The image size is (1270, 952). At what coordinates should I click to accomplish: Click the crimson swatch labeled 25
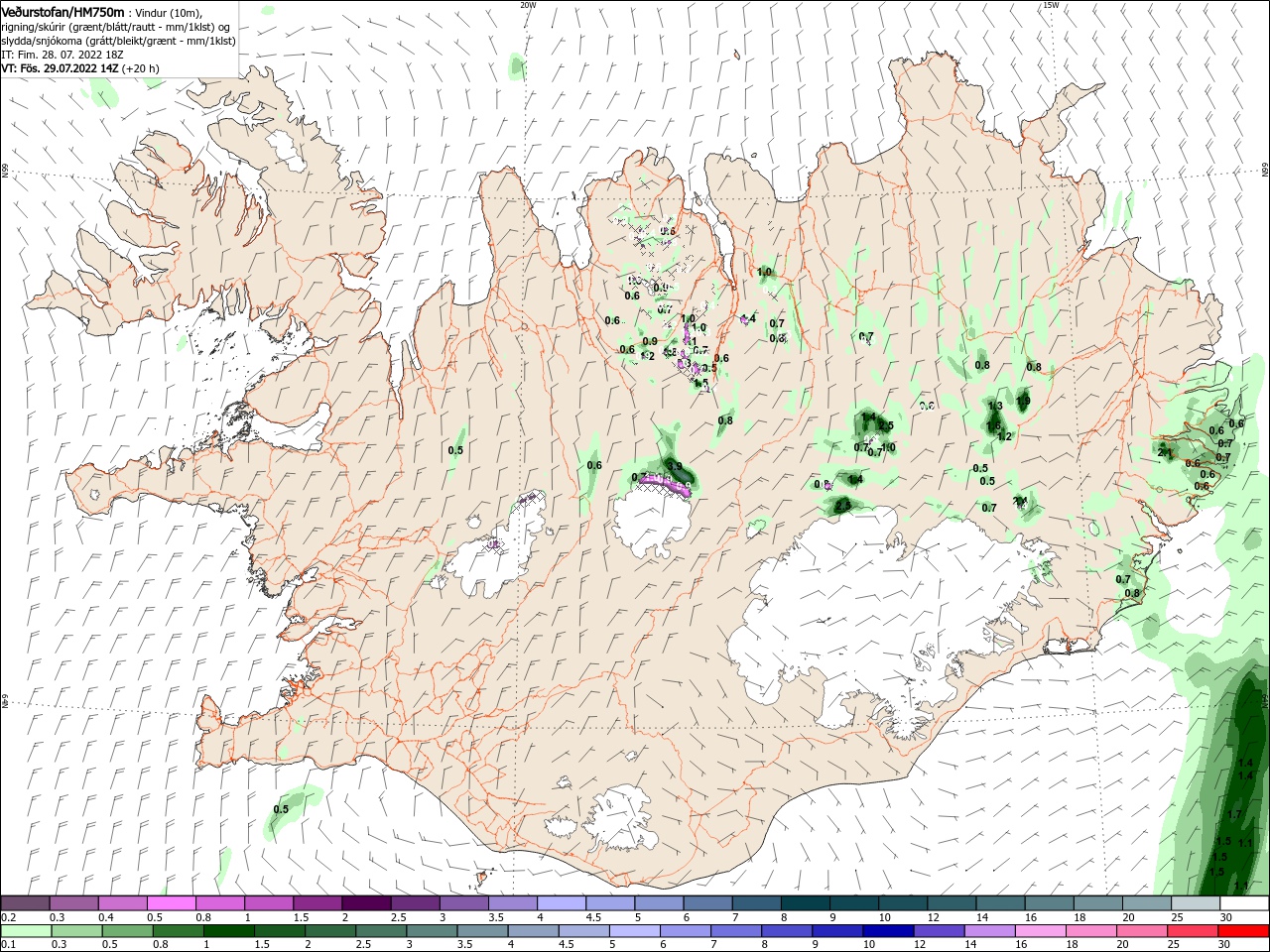pos(1195,931)
